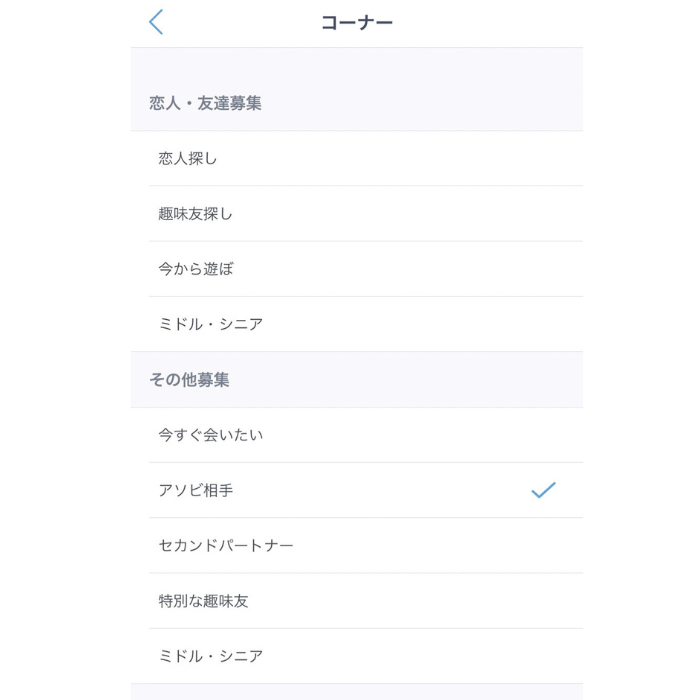This screenshot has width=700, height=700.
Task: Select the 恋人探し option
Action: [188, 158]
